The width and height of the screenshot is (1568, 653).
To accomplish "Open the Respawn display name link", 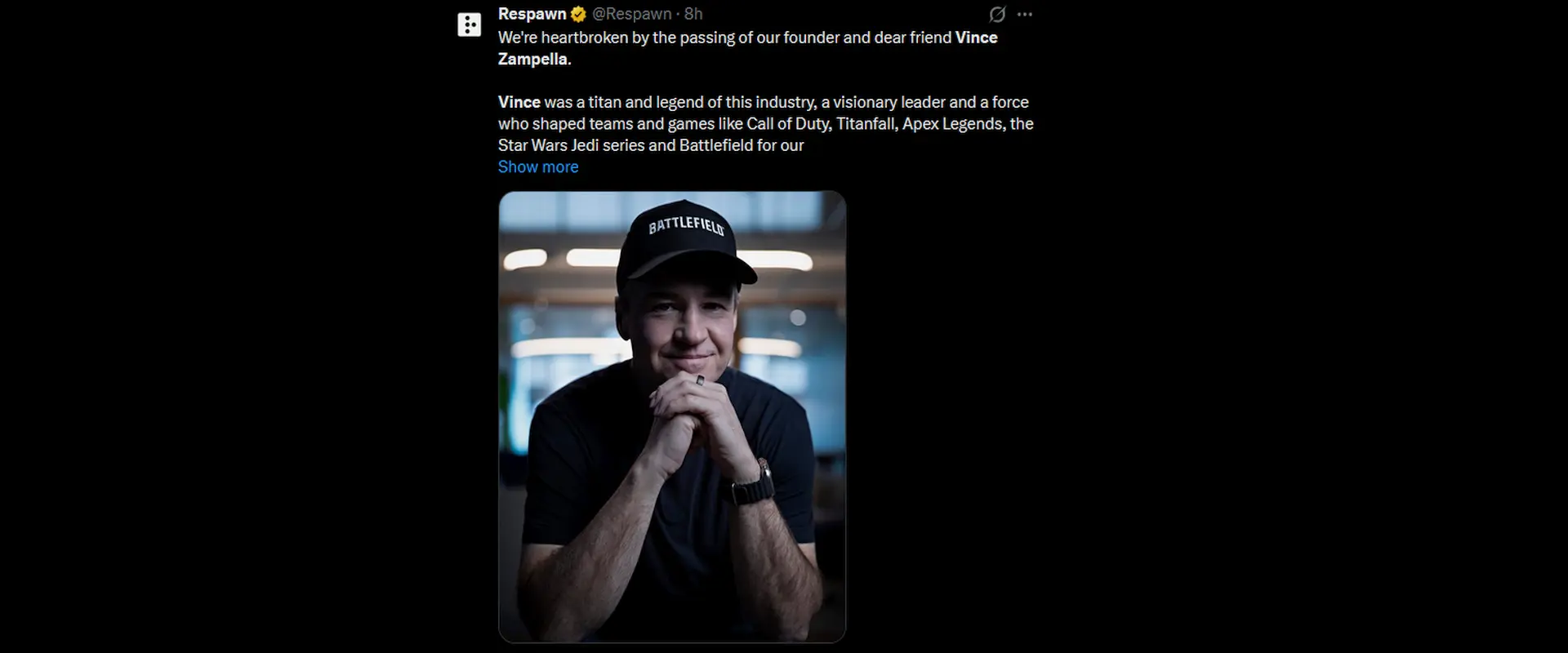I will click(532, 14).
